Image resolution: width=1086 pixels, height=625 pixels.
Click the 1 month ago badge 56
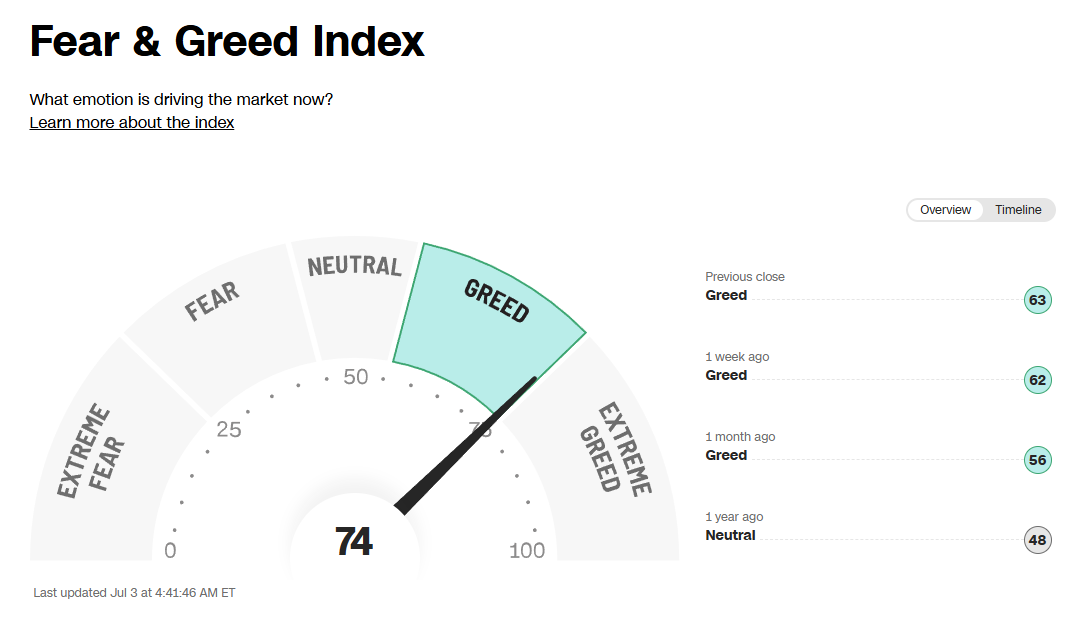1037,460
